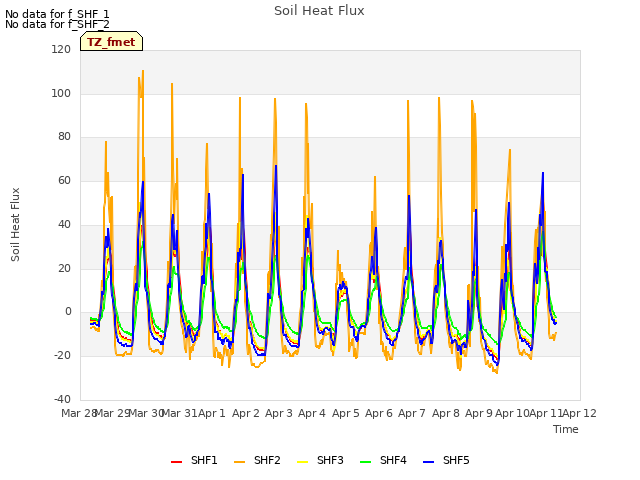Image resolution: width=640 pixels, height=480 pixels.
Task: Click the SHF4 green legend swatch
Action: [x=366, y=462]
